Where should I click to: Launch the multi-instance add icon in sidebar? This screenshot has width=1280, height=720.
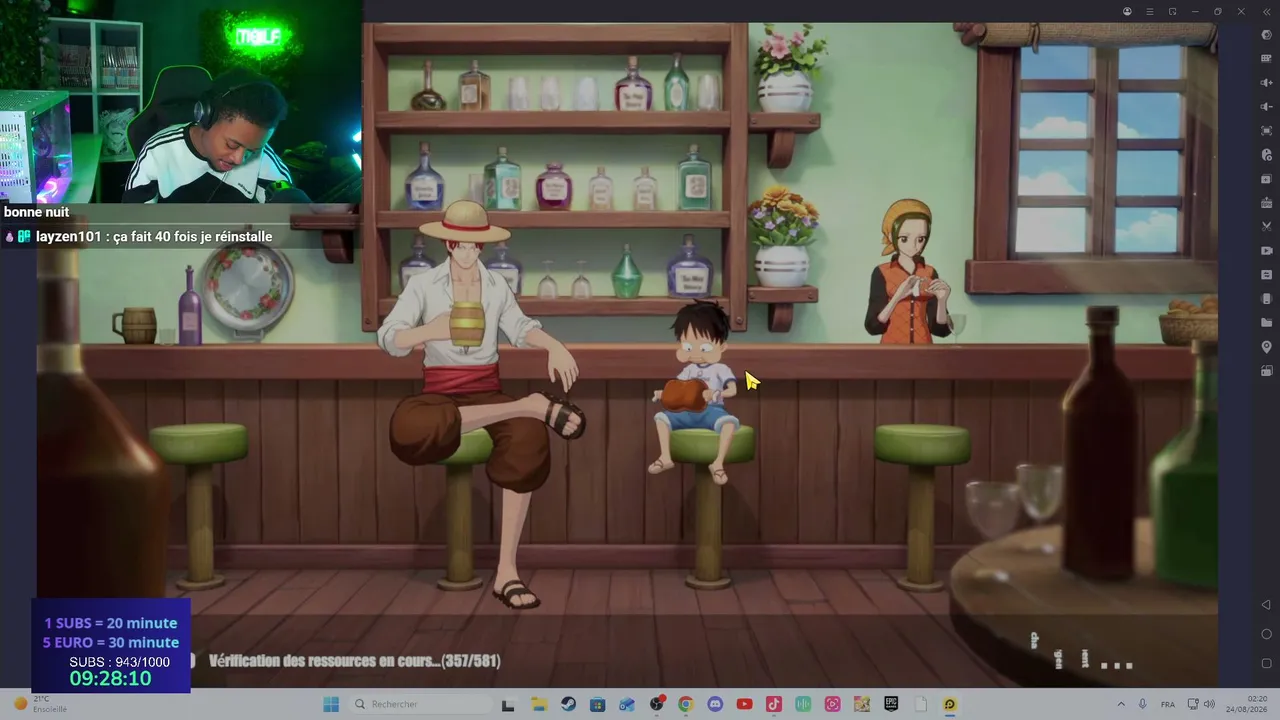click(1266, 179)
